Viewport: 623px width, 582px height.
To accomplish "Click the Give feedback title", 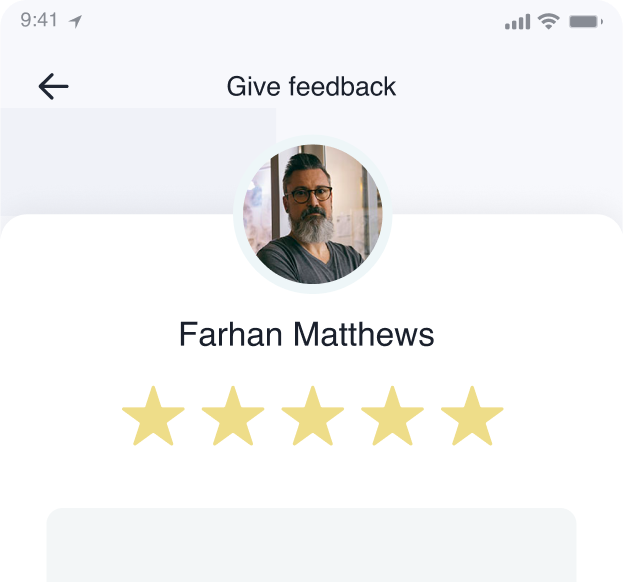I will click(311, 87).
